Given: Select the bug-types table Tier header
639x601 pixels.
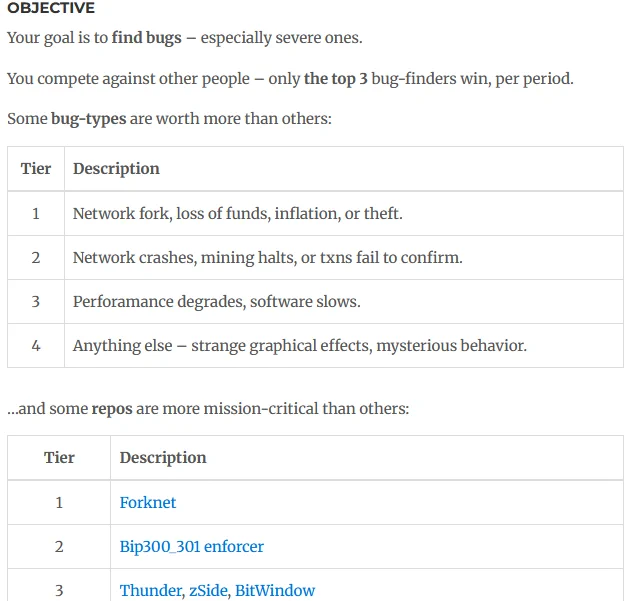Looking at the screenshot, I should (x=36, y=169).
